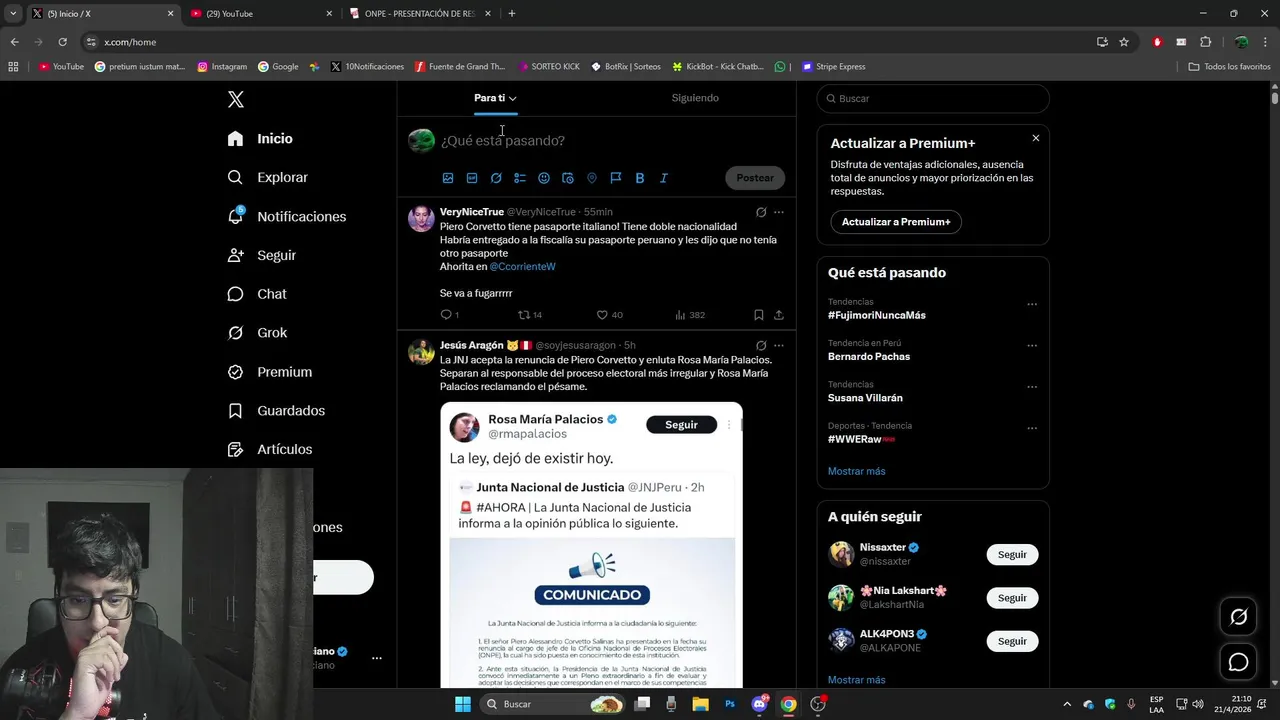Click the Buscar search field on X
This screenshot has height=720, width=1280.
coord(933,99)
